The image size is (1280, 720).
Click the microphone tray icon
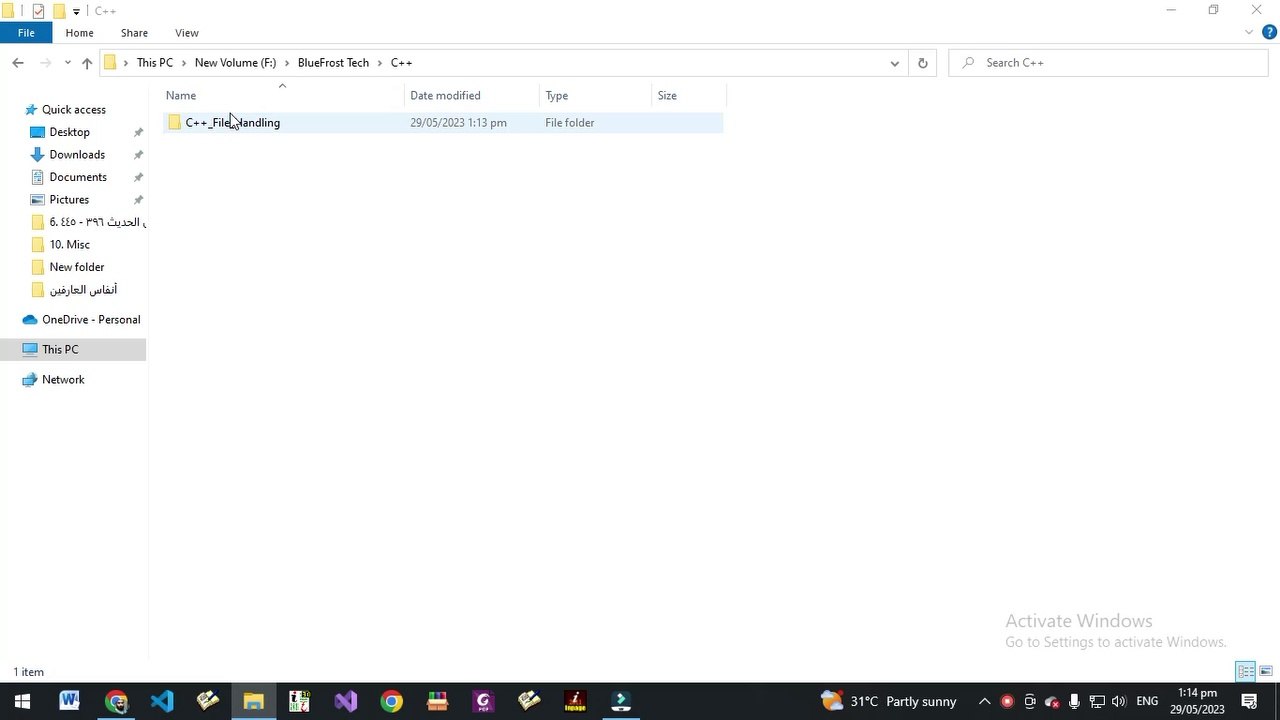[1074, 701]
